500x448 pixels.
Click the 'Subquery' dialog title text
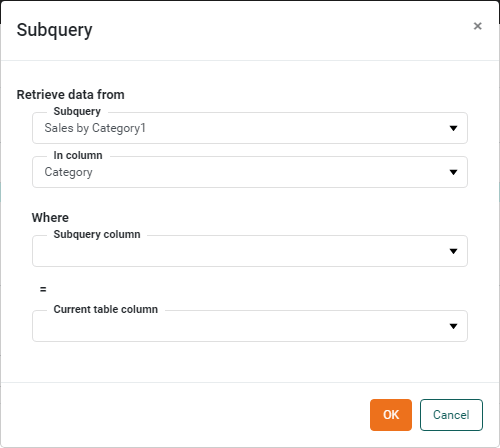click(54, 30)
